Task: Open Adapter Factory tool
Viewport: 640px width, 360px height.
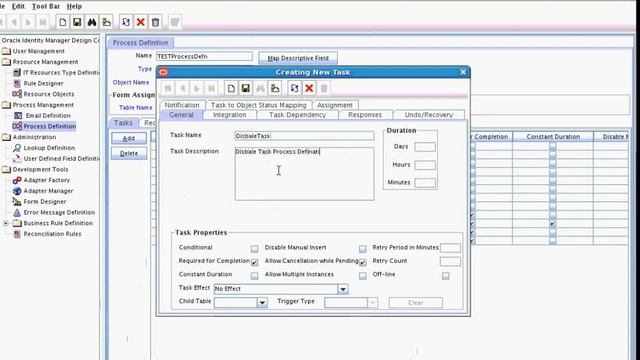Action: tap(41, 180)
